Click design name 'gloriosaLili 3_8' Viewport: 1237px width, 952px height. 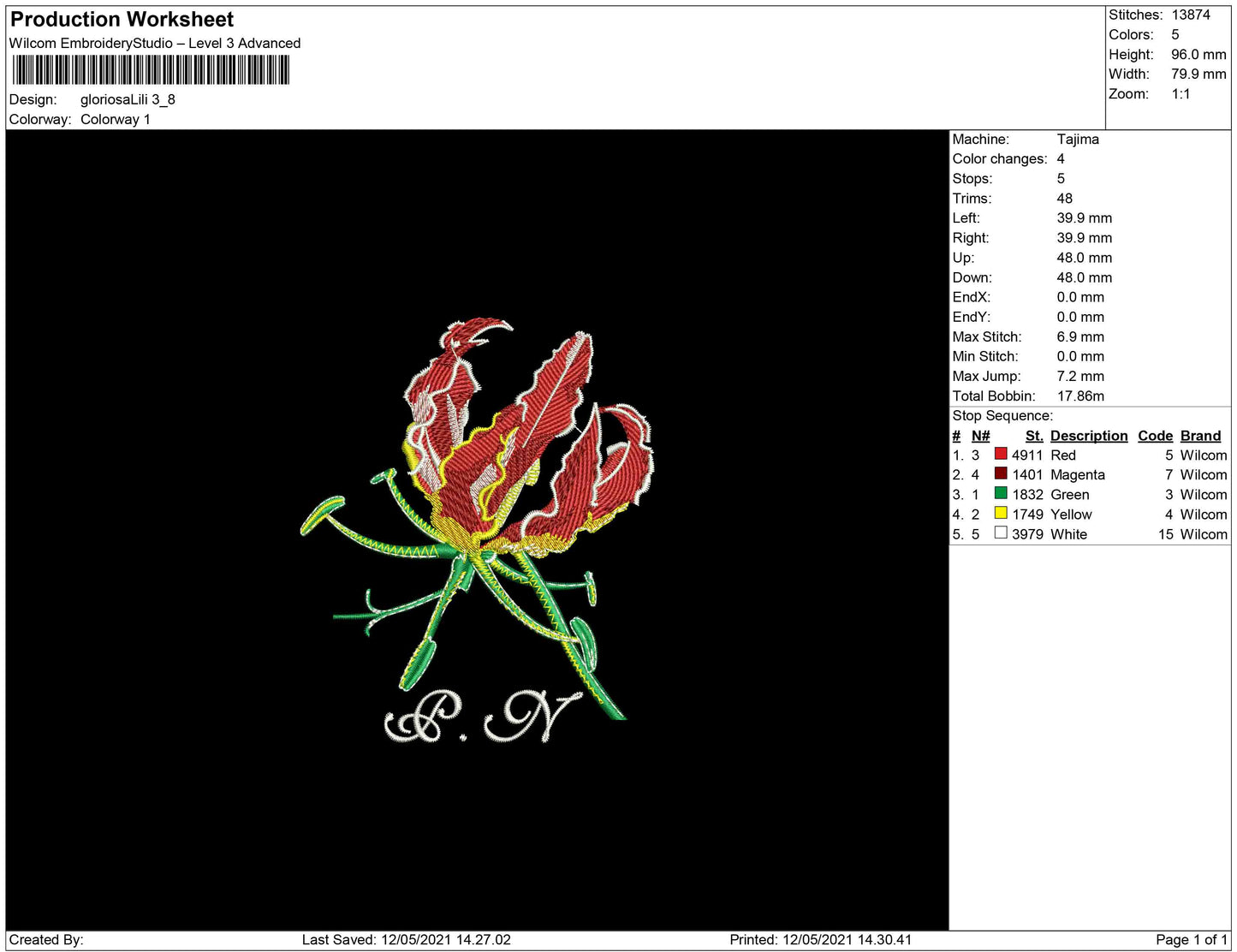coord(128,99)
